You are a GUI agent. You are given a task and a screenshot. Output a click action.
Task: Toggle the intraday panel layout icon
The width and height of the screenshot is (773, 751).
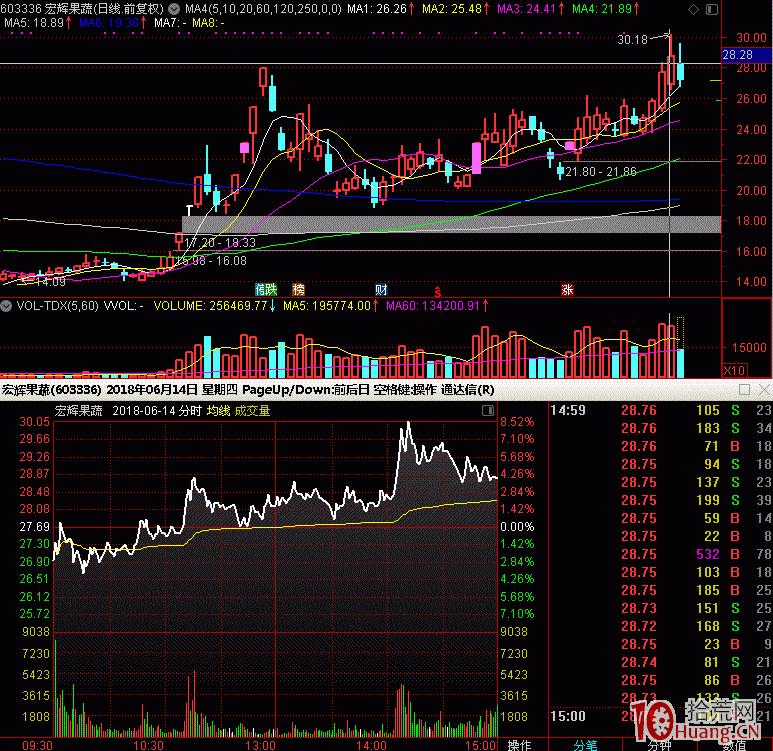[x=488, y=410]
